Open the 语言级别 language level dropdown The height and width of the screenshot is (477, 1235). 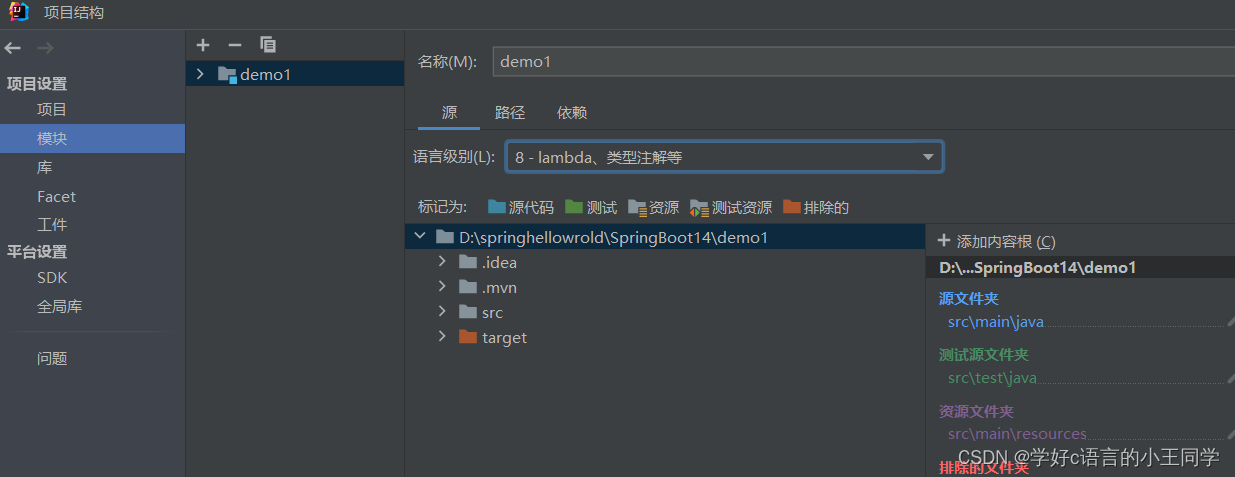pos(724,157)
